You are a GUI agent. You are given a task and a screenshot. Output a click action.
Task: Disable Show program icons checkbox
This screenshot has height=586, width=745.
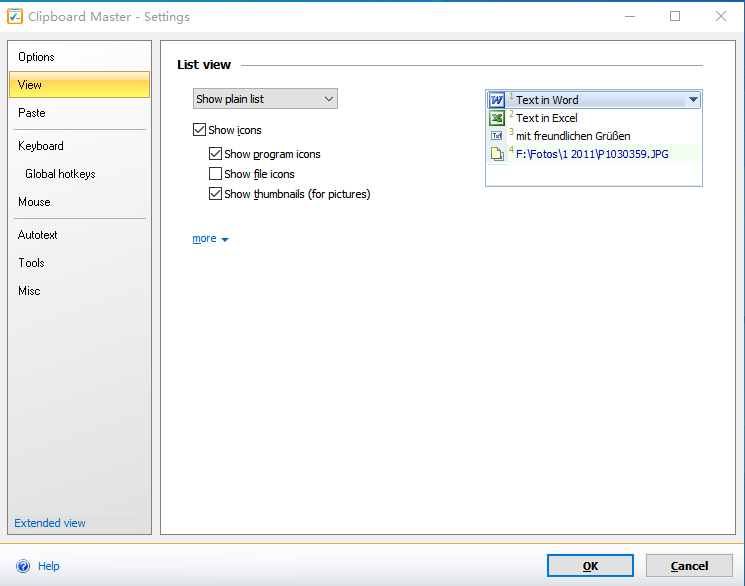click(x=215, y=154)
